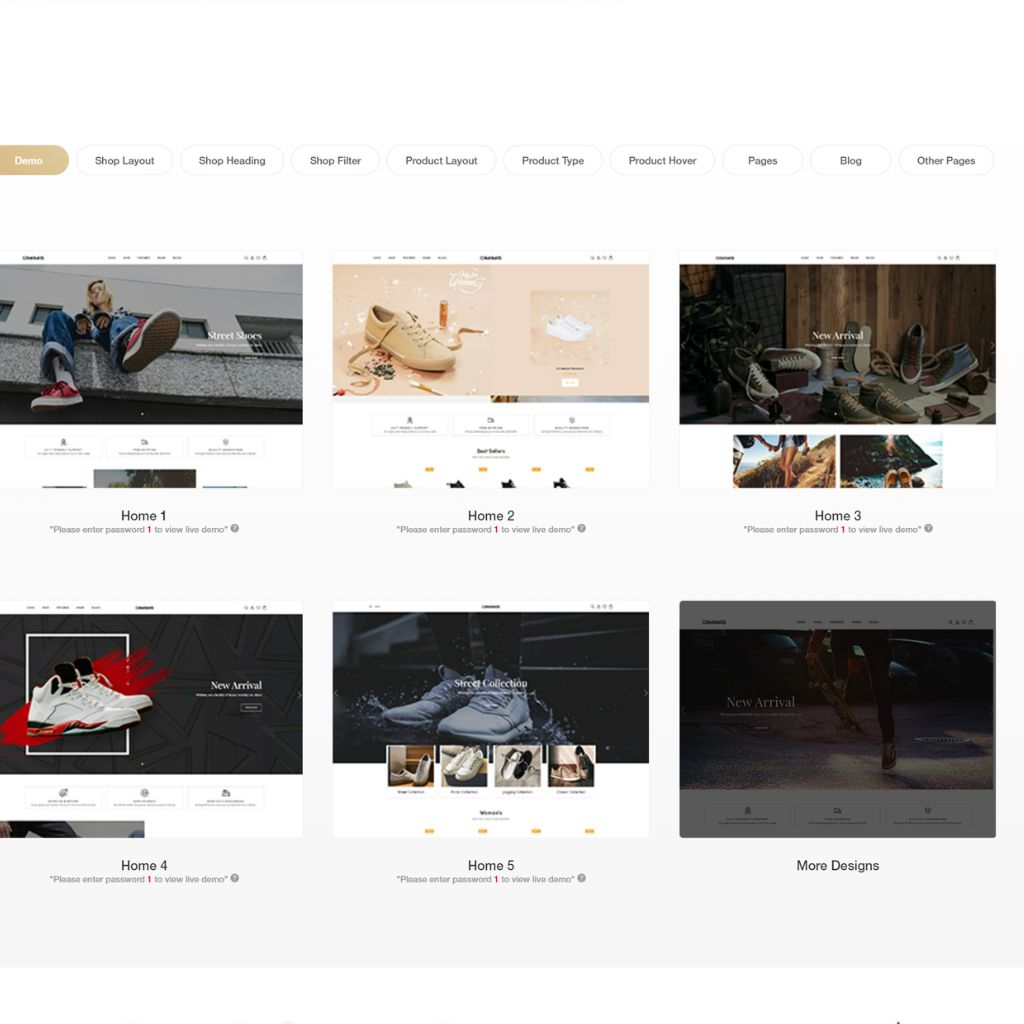The width and height of the screenshot is (1024, 1024).
Task: Open the Home 5 demo thumbnail
Action: 490,719
